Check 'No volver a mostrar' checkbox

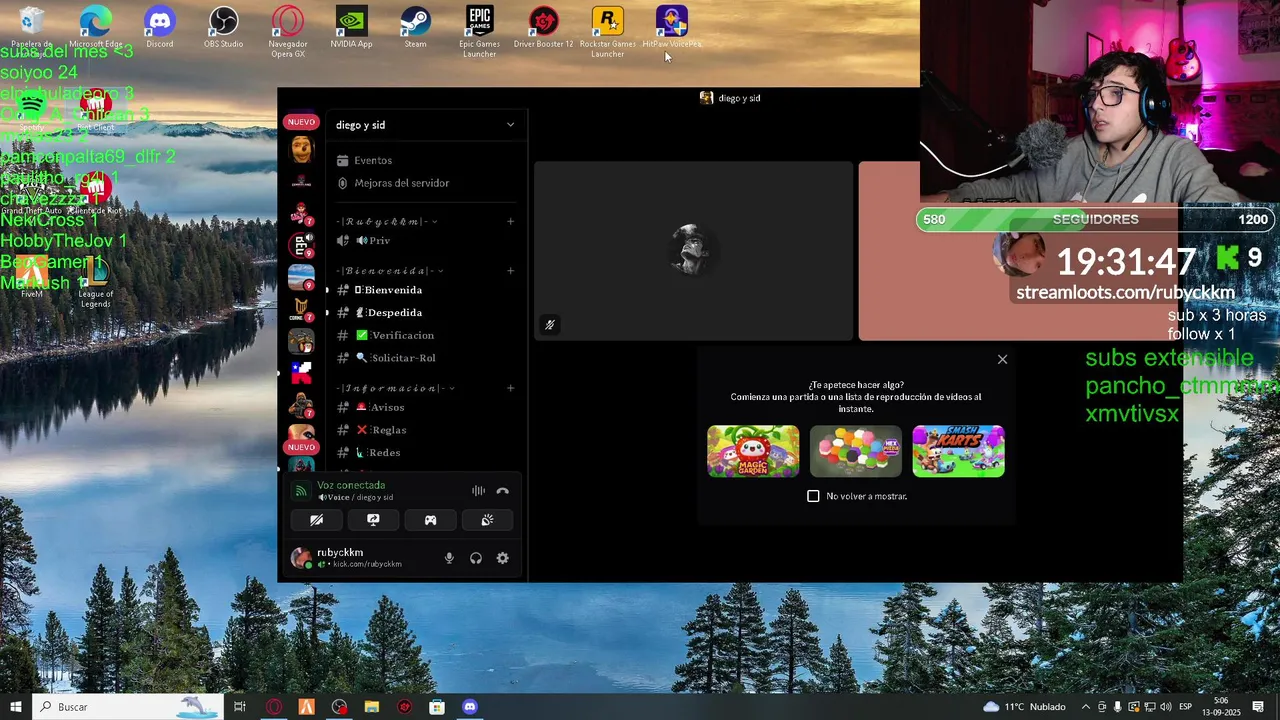pyautogui.click(x=813, y=496)
